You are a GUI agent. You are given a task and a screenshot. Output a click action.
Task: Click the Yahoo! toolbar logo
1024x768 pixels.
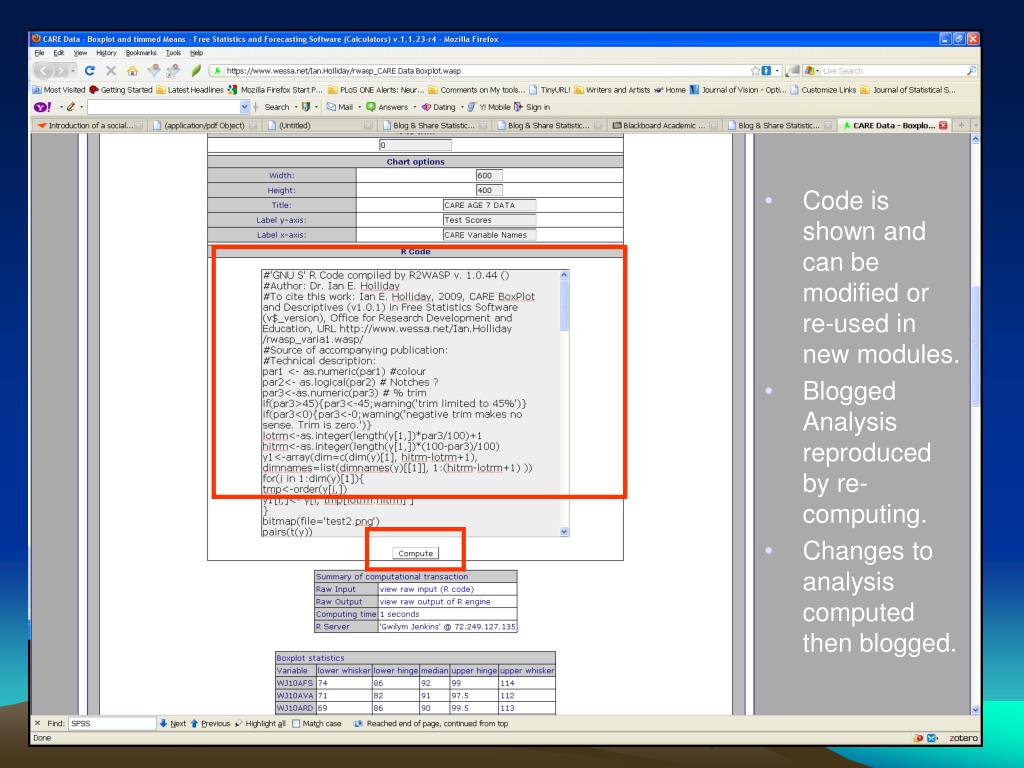pos(42,106)
